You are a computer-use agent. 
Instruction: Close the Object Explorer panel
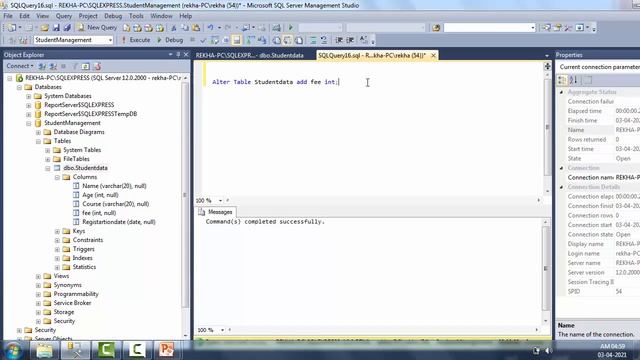tap(186, 54)
